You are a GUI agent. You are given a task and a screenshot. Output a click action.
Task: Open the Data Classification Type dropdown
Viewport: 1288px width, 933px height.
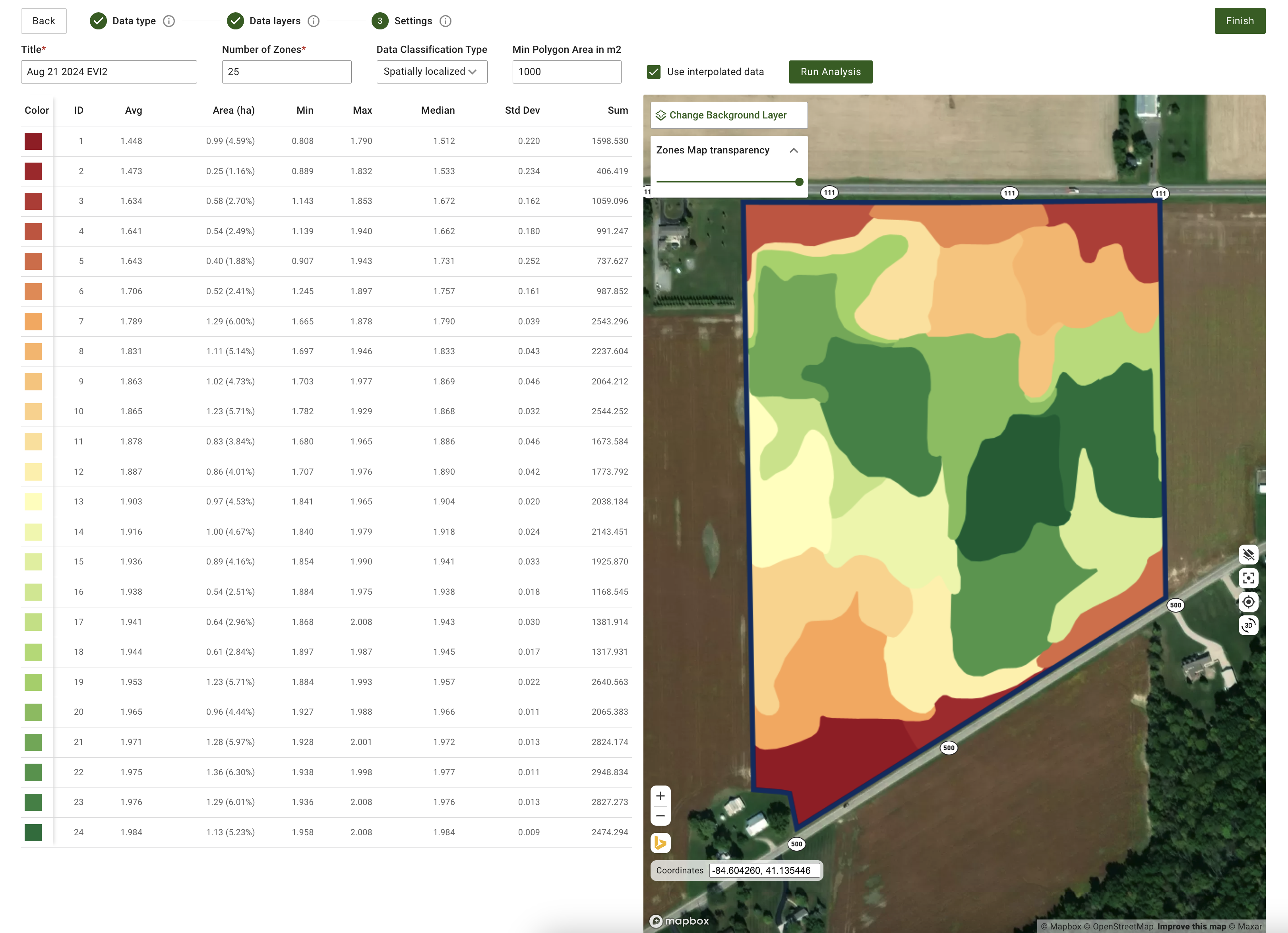pyautogui.click(x=432, y=72)
